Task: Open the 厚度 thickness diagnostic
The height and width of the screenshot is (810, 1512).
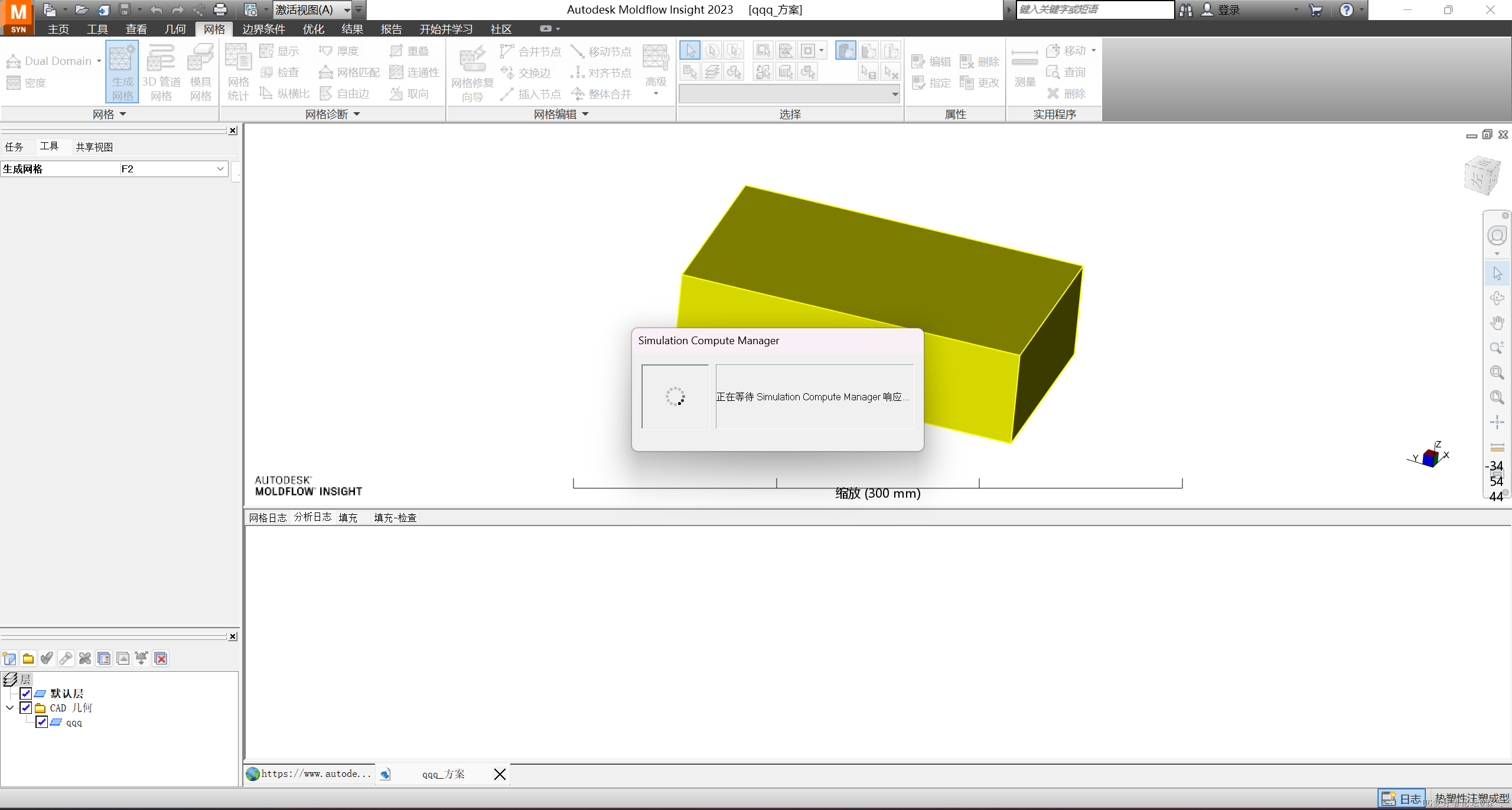Action: coord(338,51)
